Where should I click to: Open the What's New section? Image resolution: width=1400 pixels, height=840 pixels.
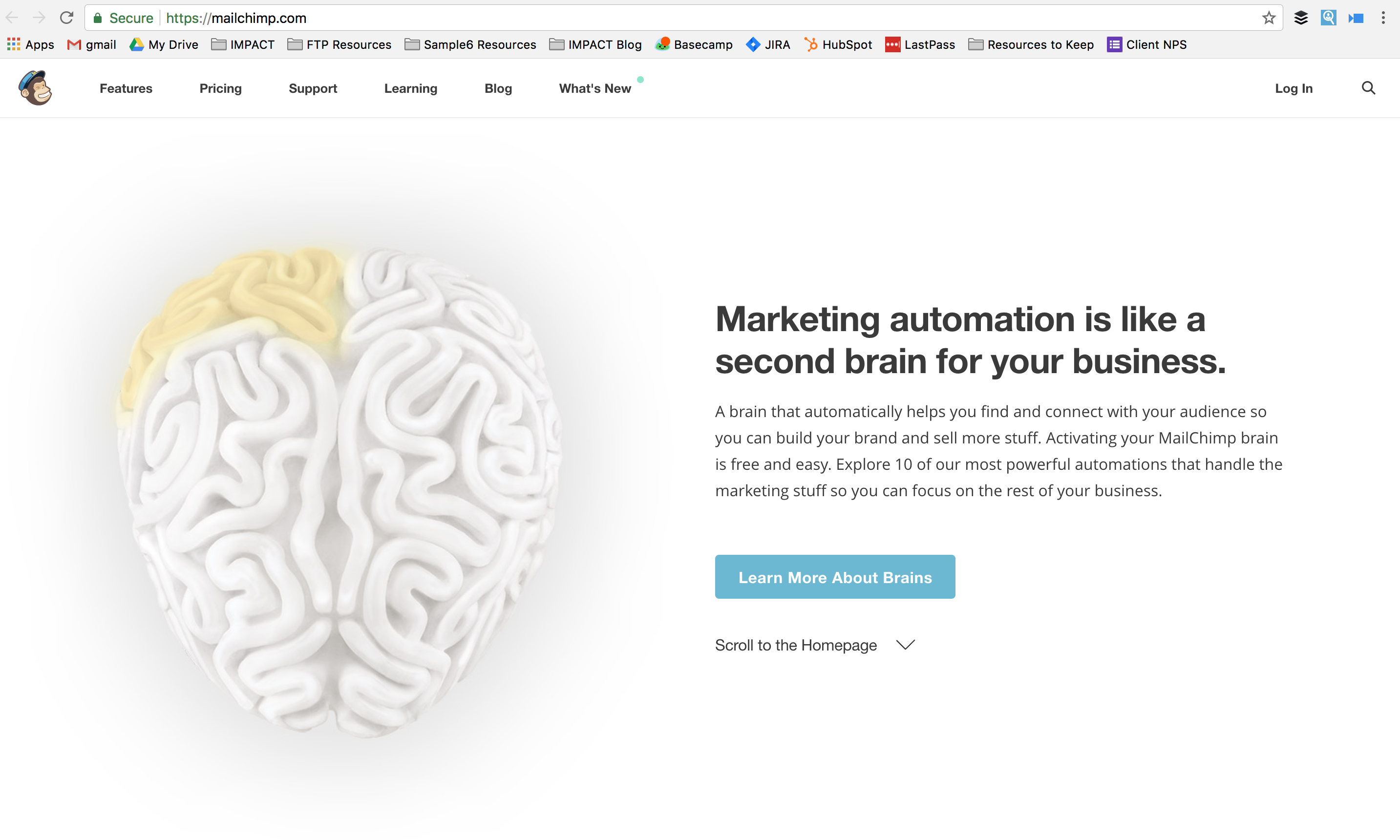(x=594, y=88)
